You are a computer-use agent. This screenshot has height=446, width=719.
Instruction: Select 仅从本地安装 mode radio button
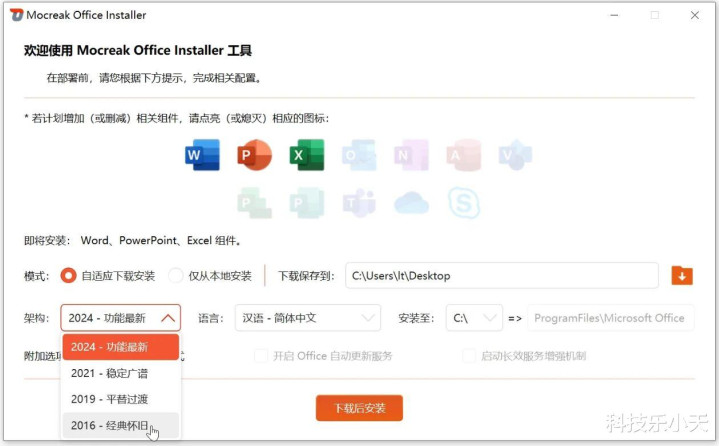point(176,275)
